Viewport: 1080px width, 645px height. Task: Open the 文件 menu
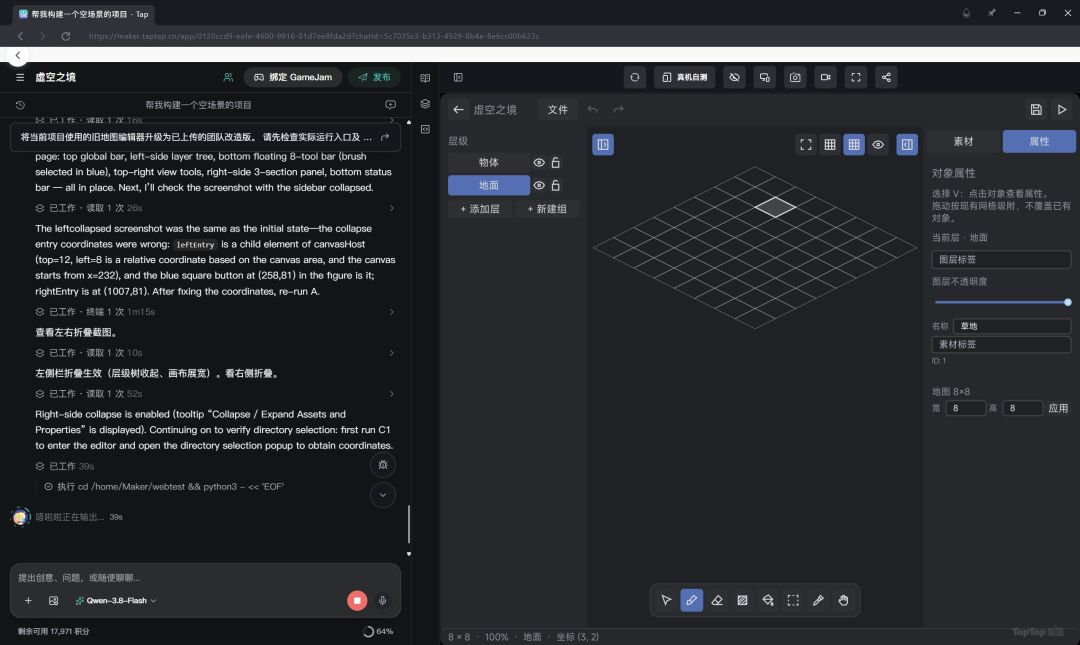[558, 110]
